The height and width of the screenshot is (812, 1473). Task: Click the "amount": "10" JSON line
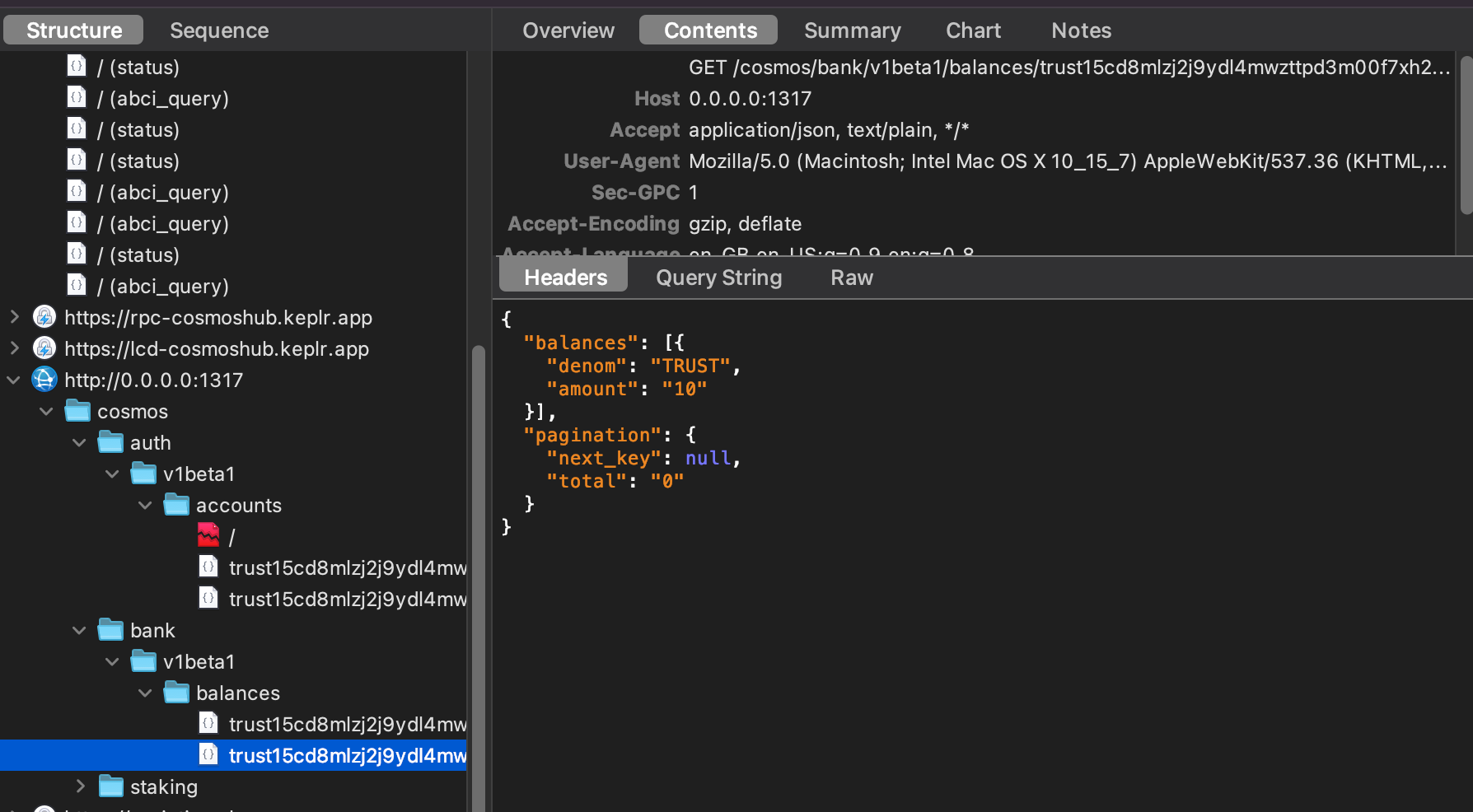626,389
